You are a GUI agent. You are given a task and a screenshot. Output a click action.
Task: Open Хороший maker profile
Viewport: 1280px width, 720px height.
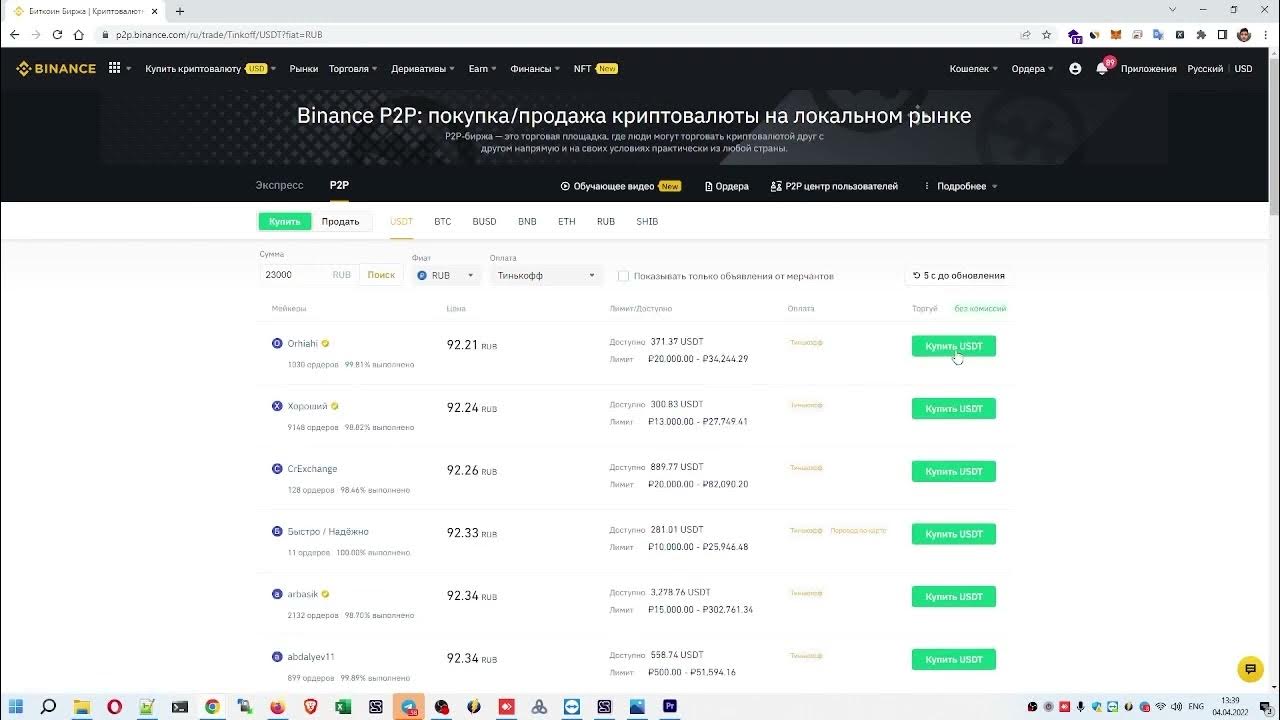tap(307, 406)
